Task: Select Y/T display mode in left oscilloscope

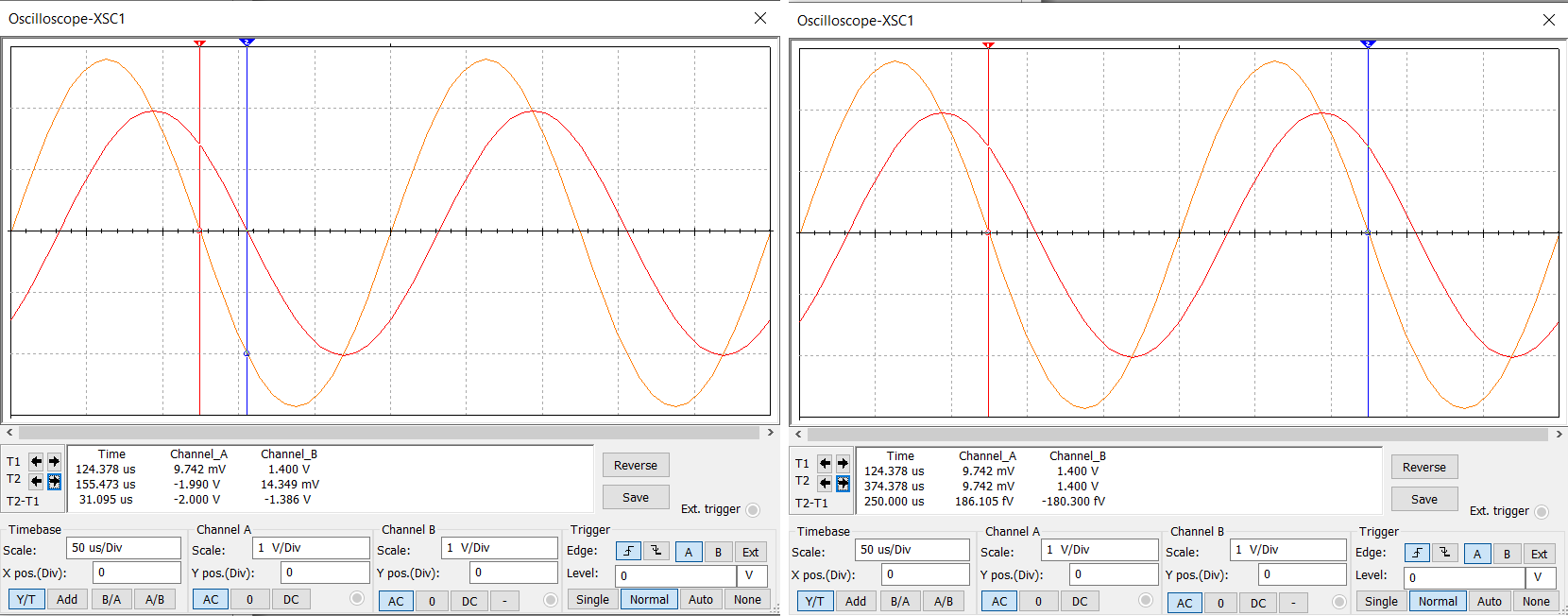Action: coord(26,599)
